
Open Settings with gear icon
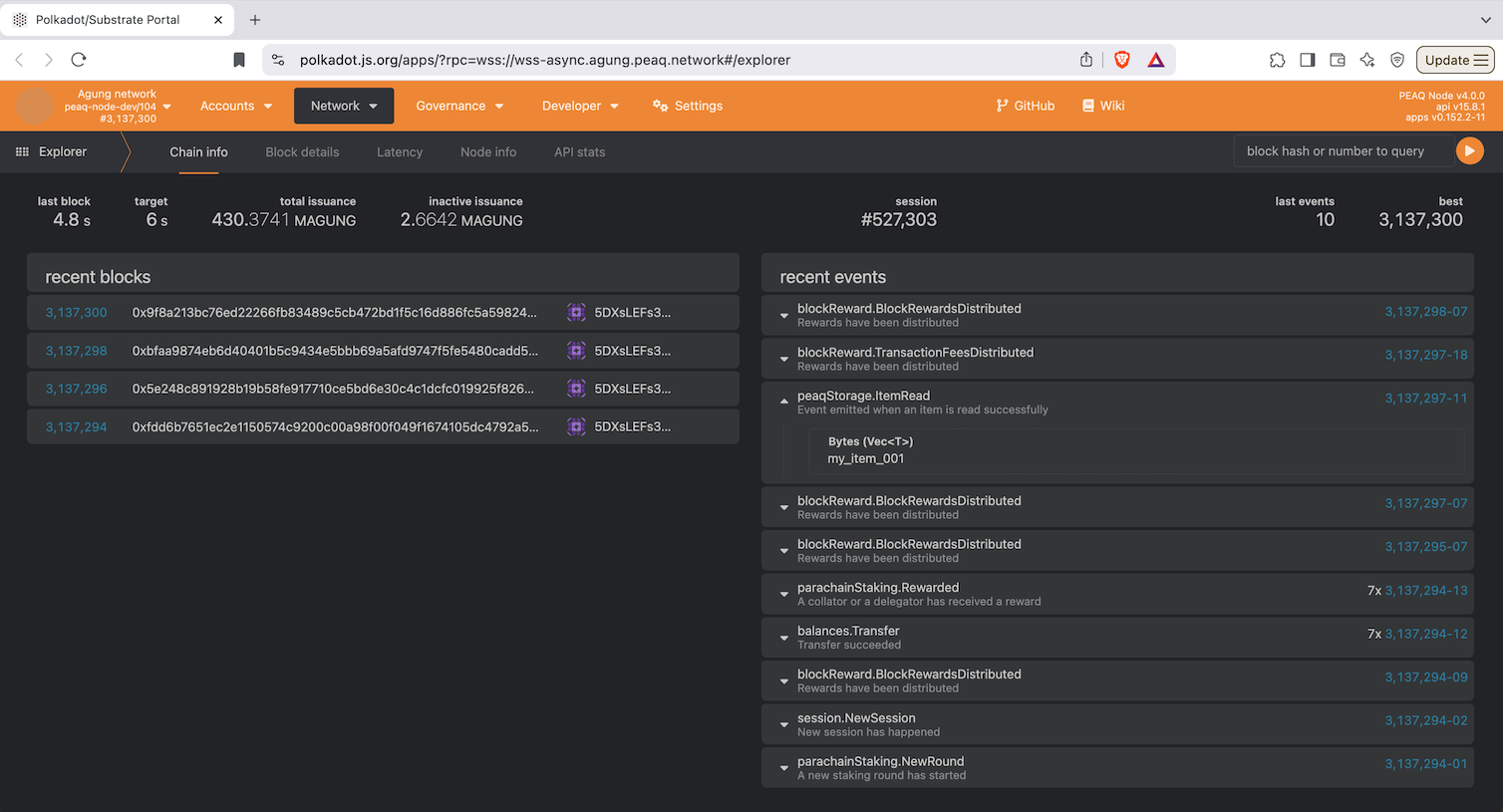tap(688, 106)
